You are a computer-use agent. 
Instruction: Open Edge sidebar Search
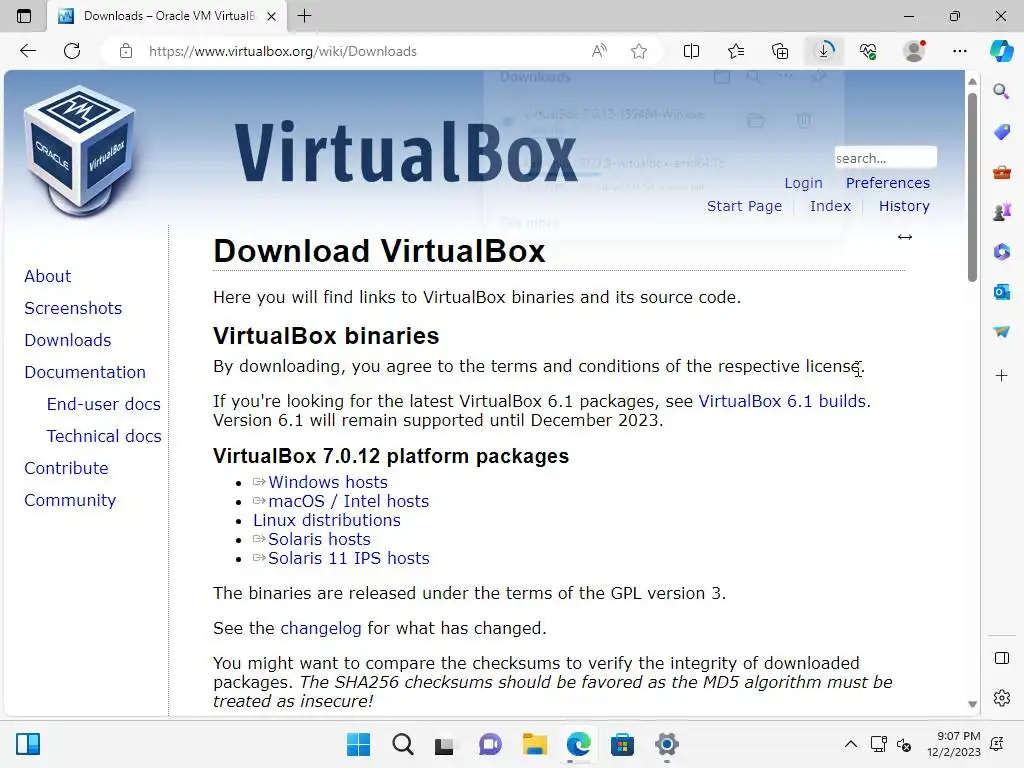pyautogui.click(x=1001, y=91)
